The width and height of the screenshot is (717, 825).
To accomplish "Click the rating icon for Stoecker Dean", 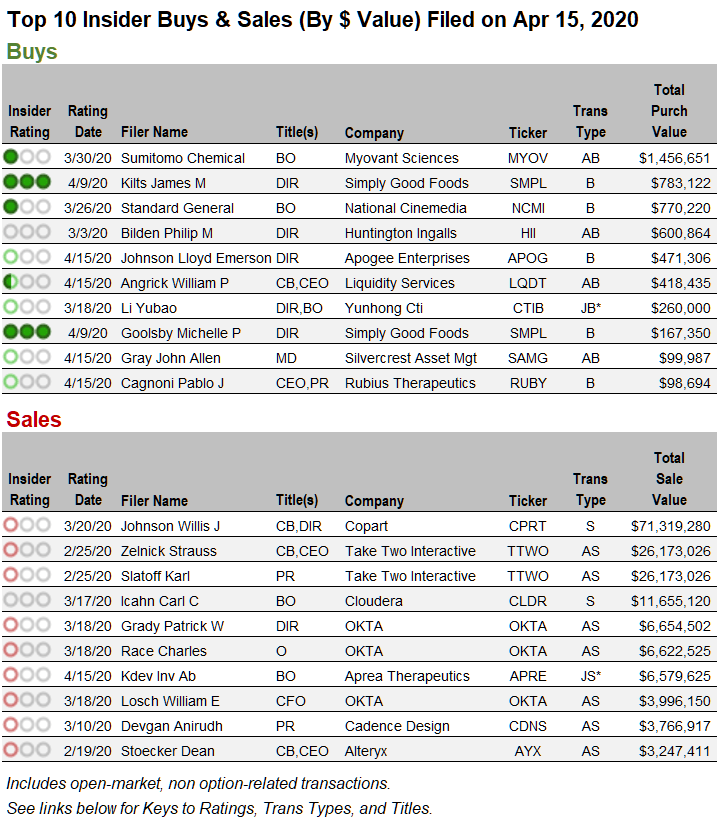I will click(x=26, y=751).
